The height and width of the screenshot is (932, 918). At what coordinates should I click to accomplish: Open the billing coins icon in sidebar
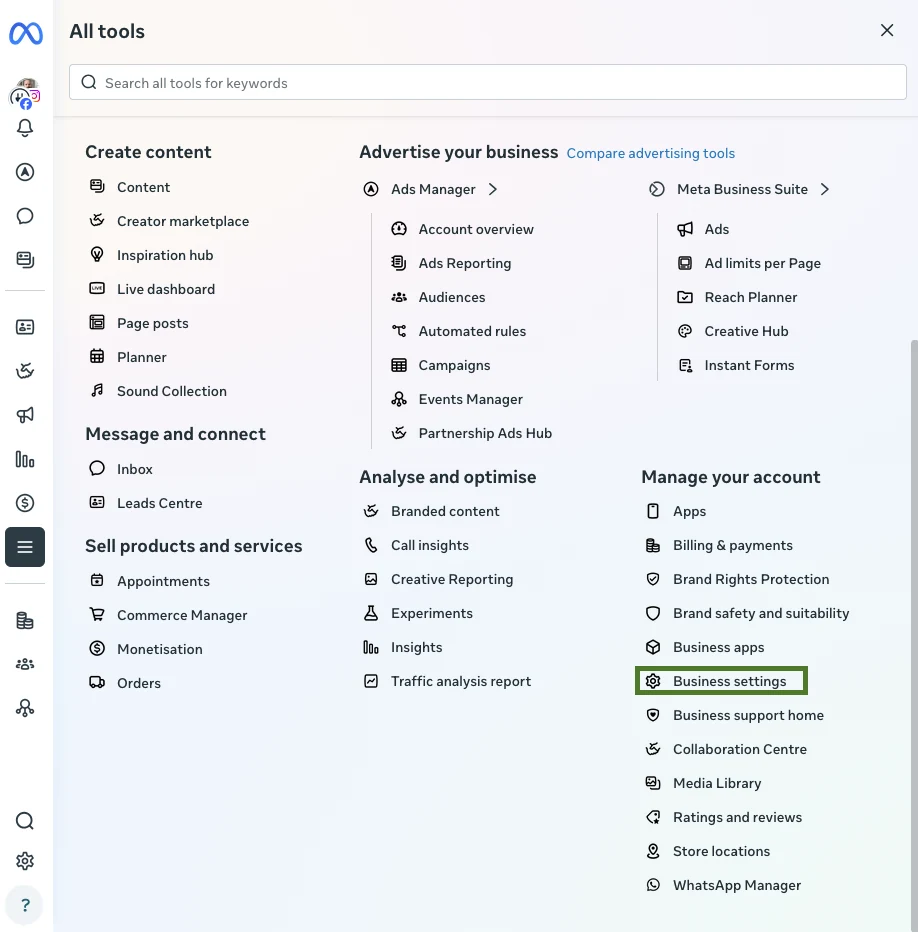point(25,621)
